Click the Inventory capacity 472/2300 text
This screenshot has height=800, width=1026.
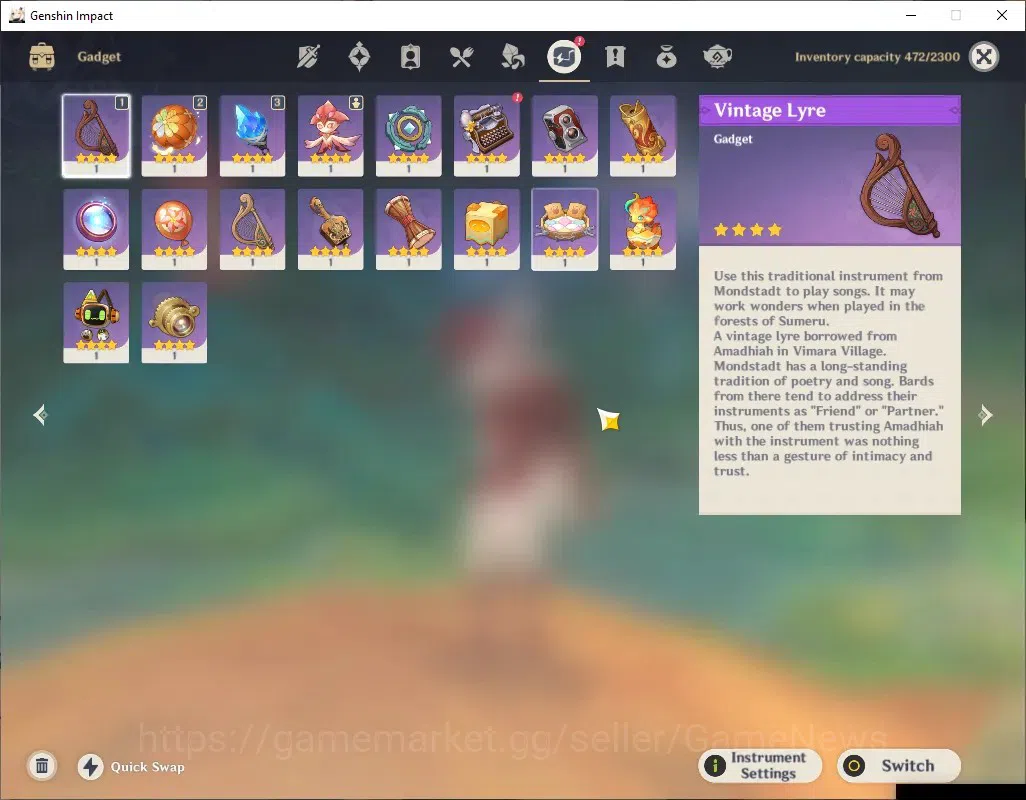877,57
